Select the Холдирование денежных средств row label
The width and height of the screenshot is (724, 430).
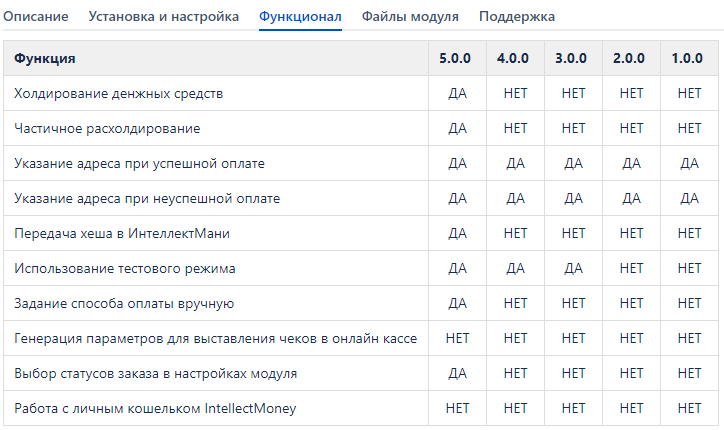[118, 94]
